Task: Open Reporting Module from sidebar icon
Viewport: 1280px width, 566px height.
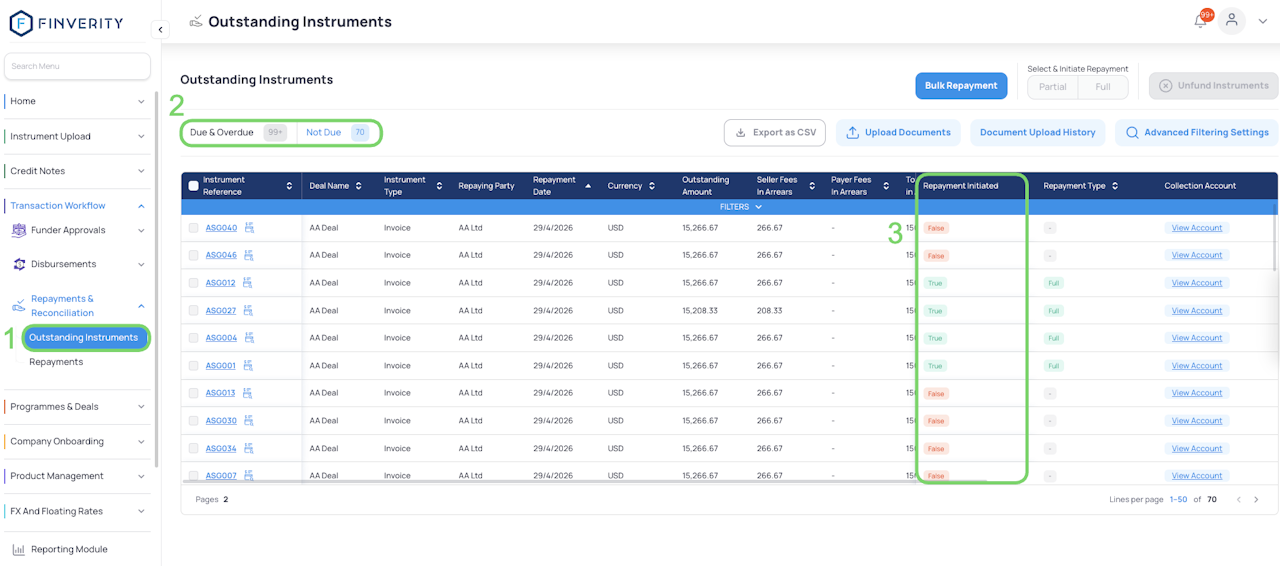Action: pyautogui.click(x=18, y=549)
